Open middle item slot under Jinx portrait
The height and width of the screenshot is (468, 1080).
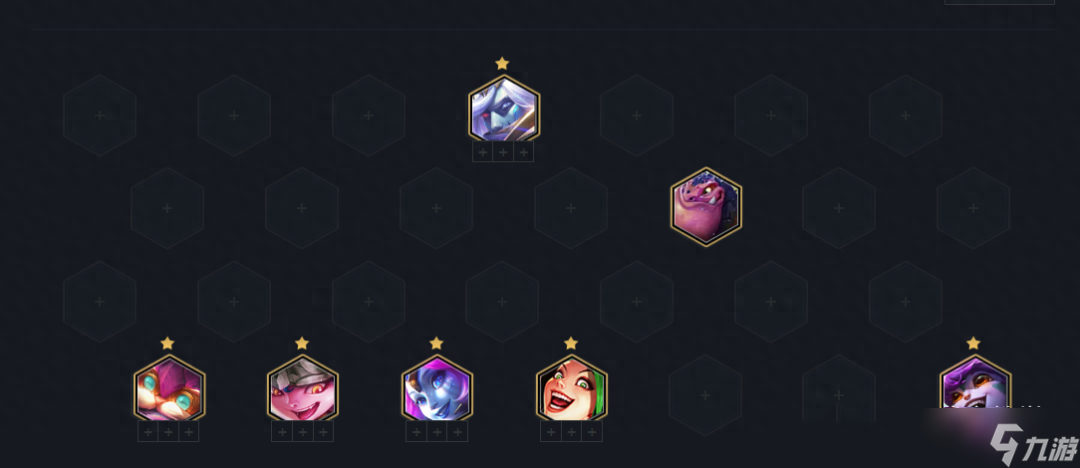(x=571, y=432)
